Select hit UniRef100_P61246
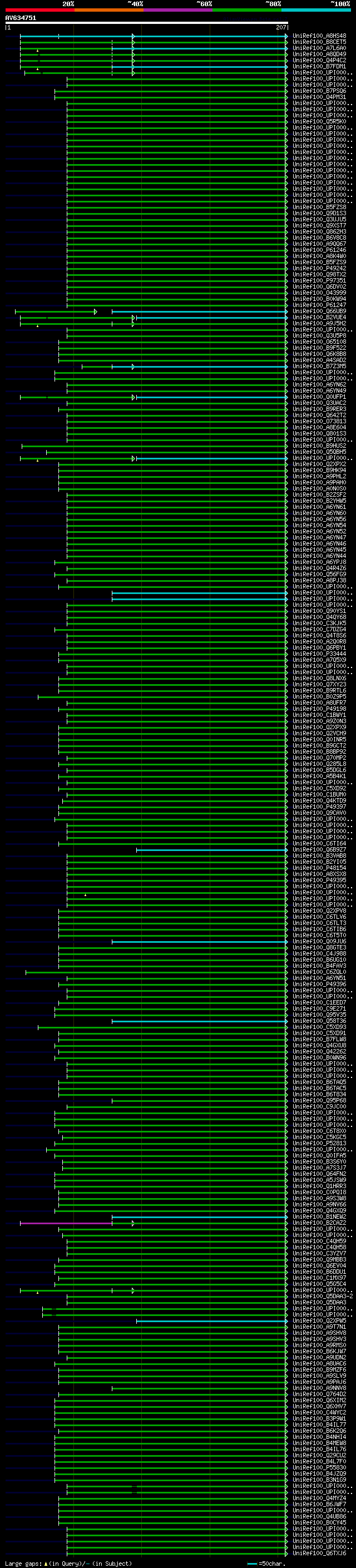Screen dimensions: 356x1568 tap(319, 250)
